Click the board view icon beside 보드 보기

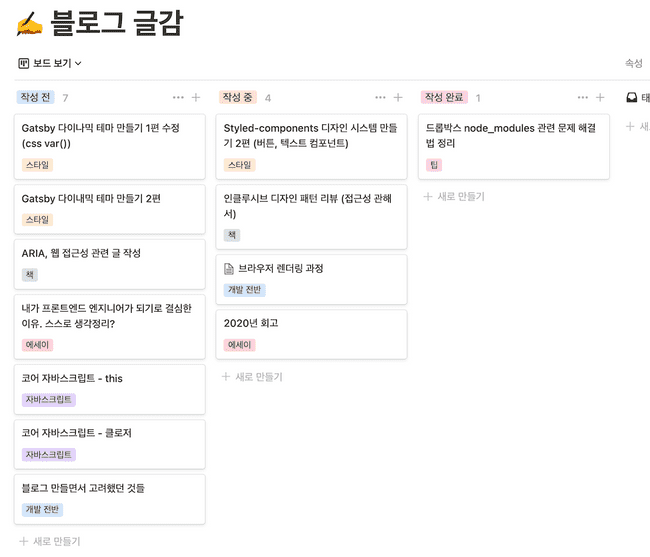click(24, 63)
